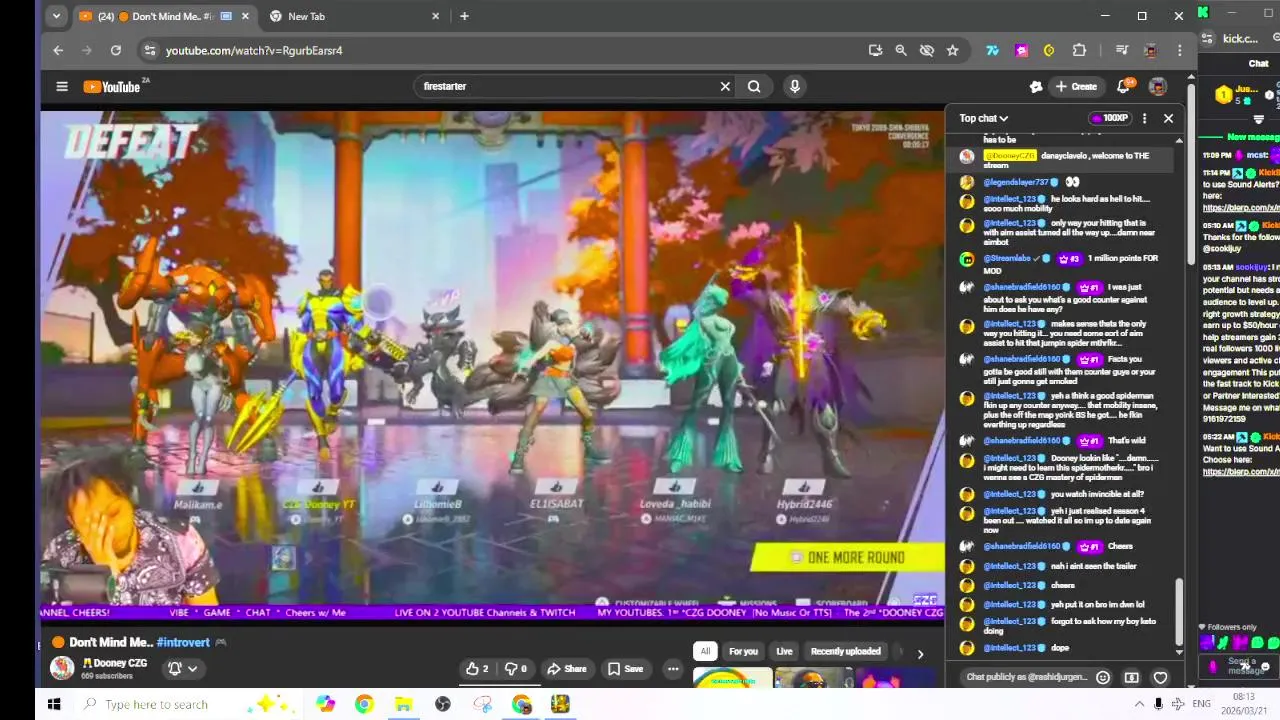Close the New Tab tab
1280x720 pixels.
coord(435,16)
